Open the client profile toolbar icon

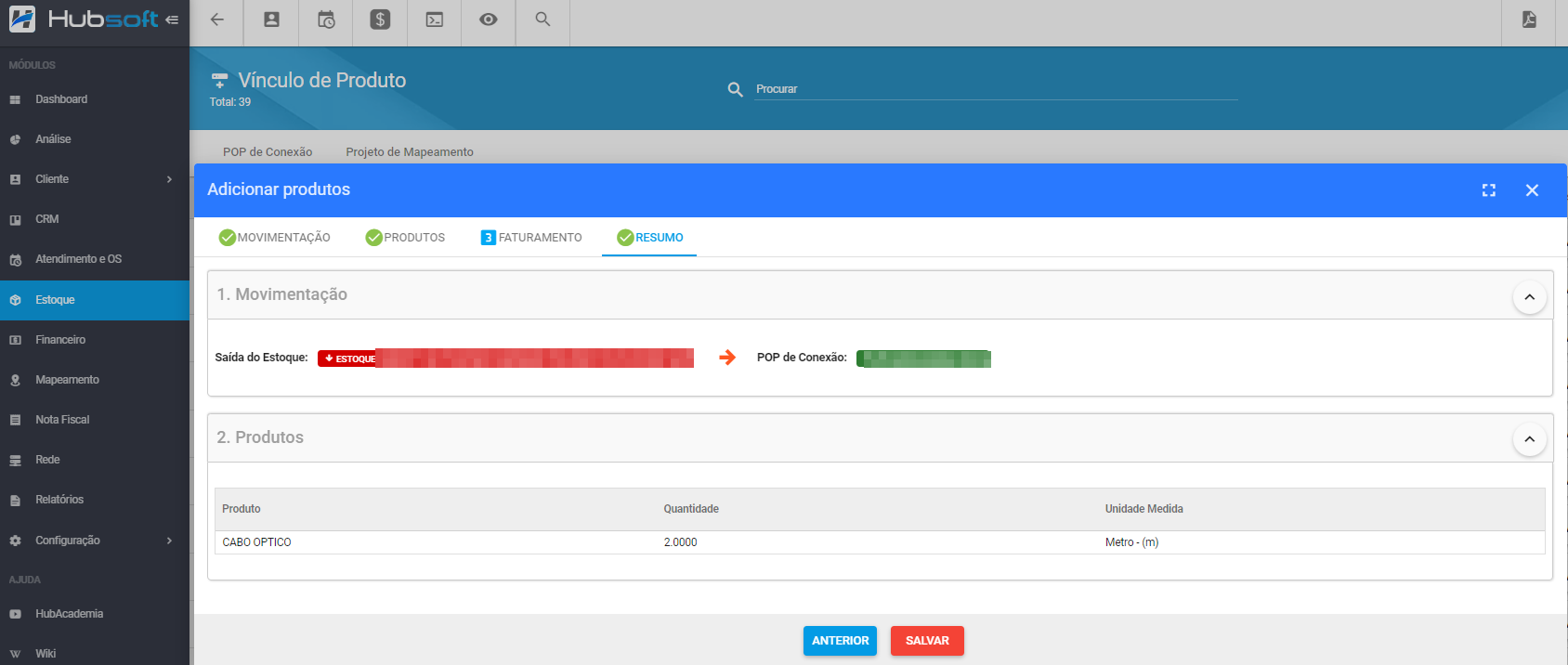(271, 20)
